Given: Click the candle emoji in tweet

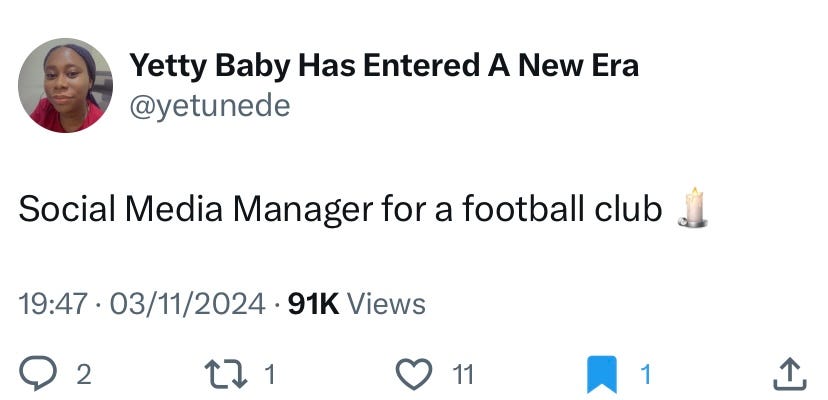Looking at the screenshot, I should tap(693, 208).
